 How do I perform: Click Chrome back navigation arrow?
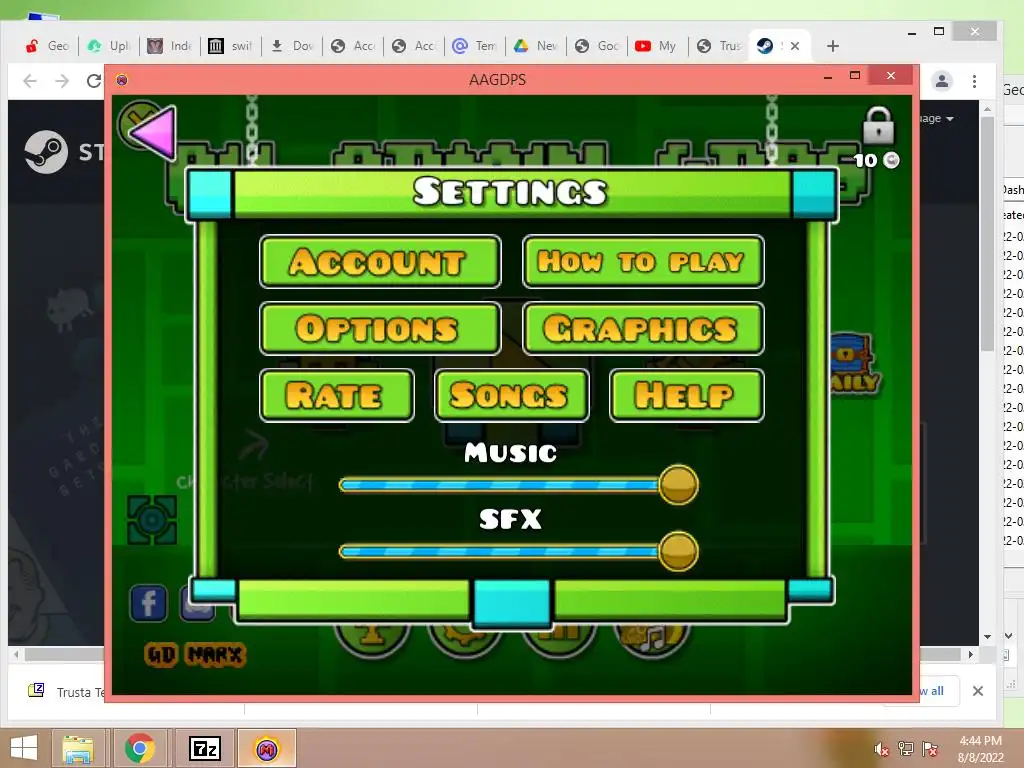(x=30, y=81)
